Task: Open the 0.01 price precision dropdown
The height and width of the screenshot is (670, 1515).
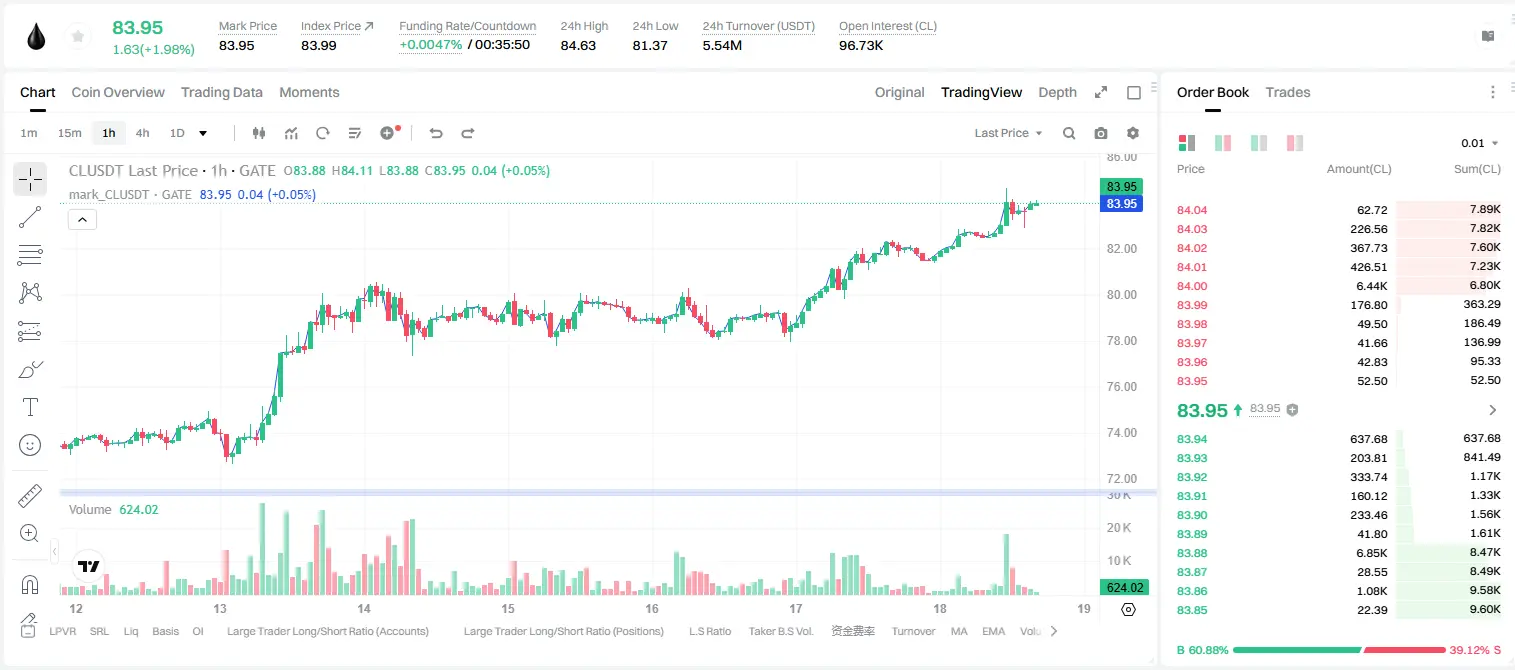Action: pyautogui.click(x=1480, y=144)
